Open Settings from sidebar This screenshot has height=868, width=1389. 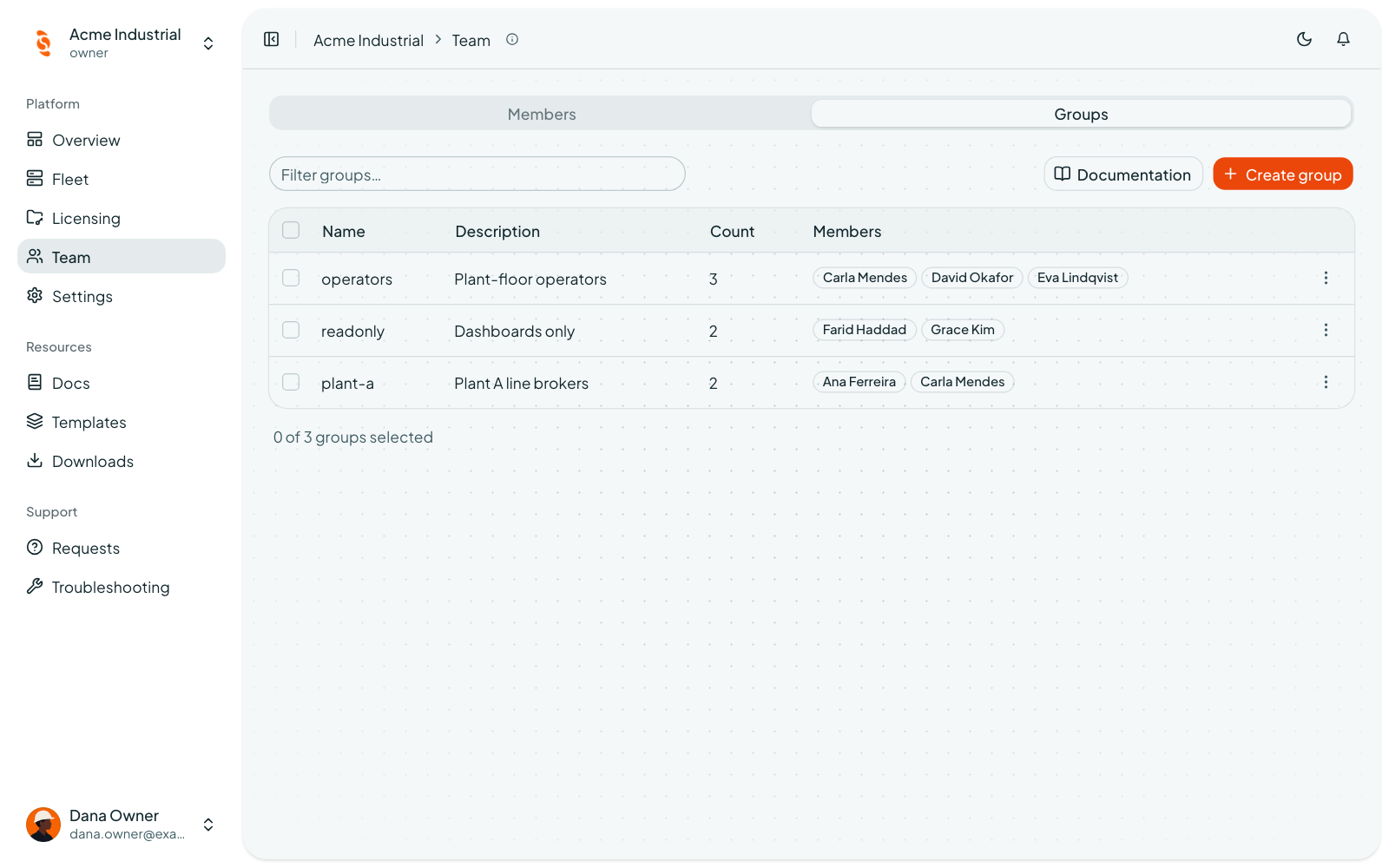(122, 296)
